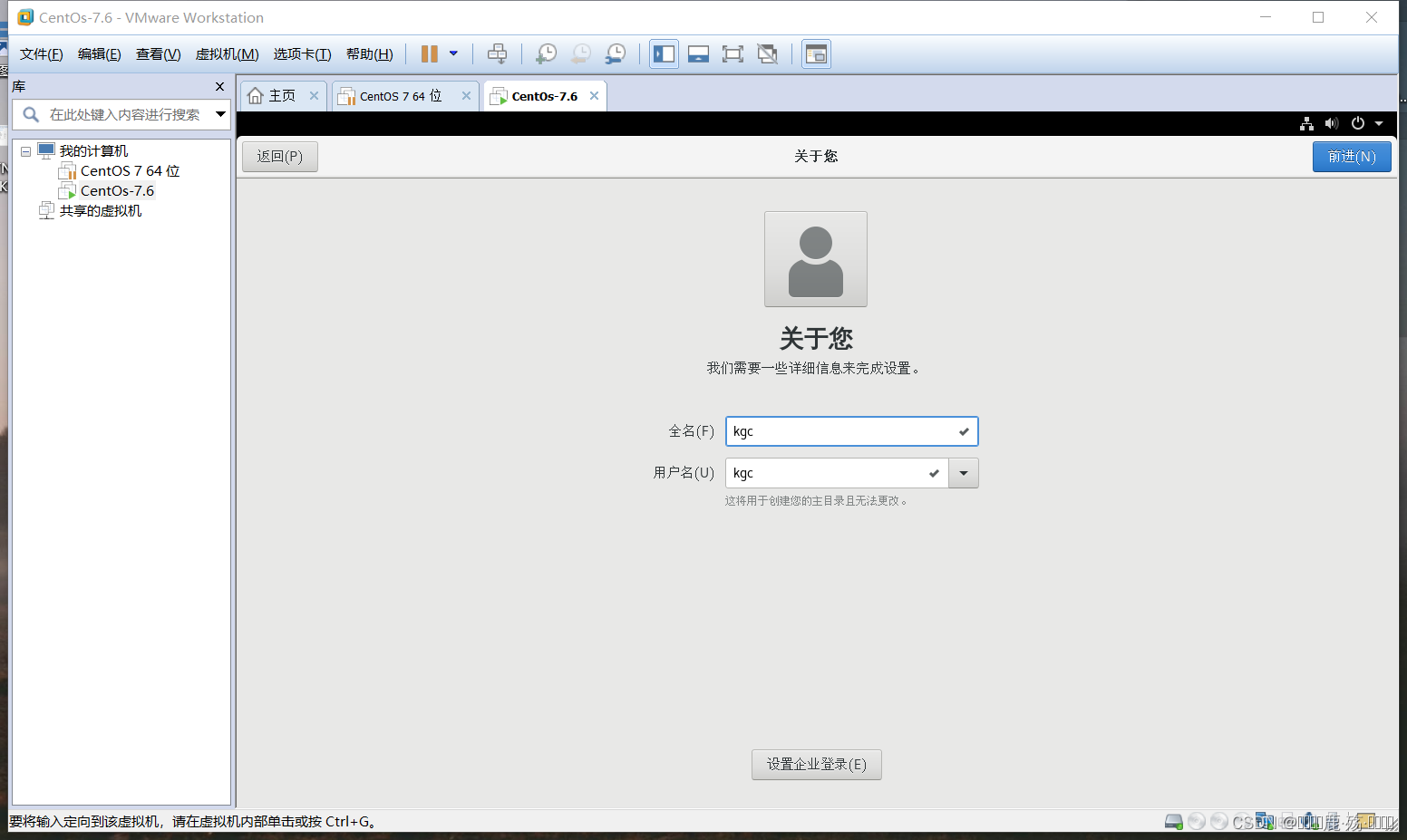Take a snapshot of this virtual machine

click(x=546, y=54)
